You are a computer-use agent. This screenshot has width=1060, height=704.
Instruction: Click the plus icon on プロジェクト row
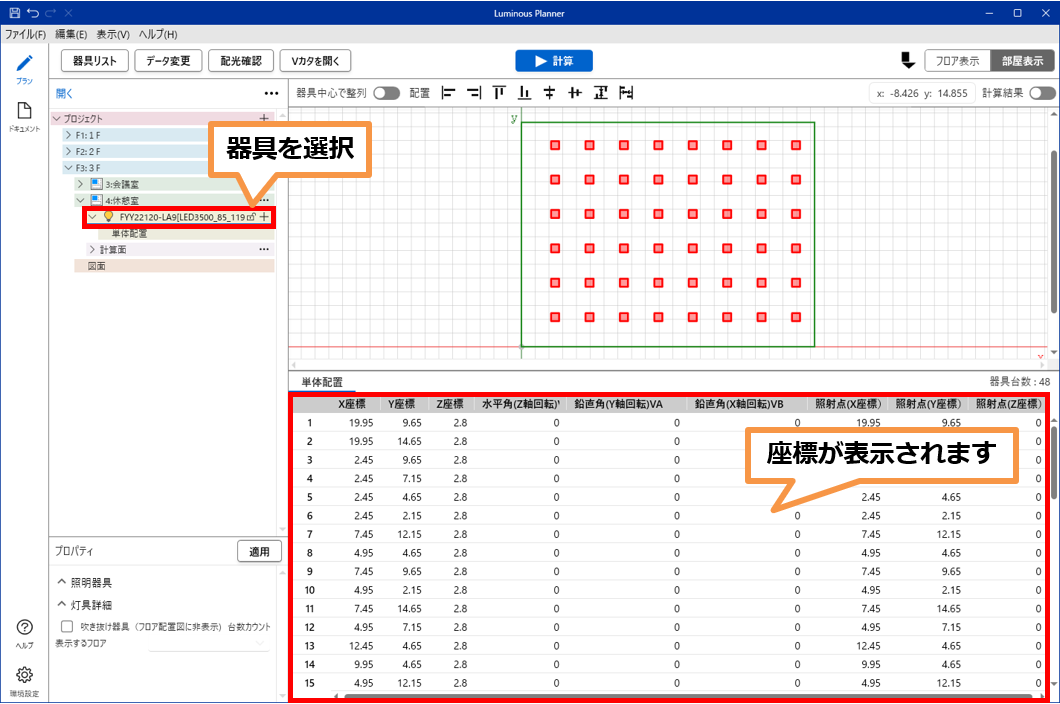pos(264,118)
